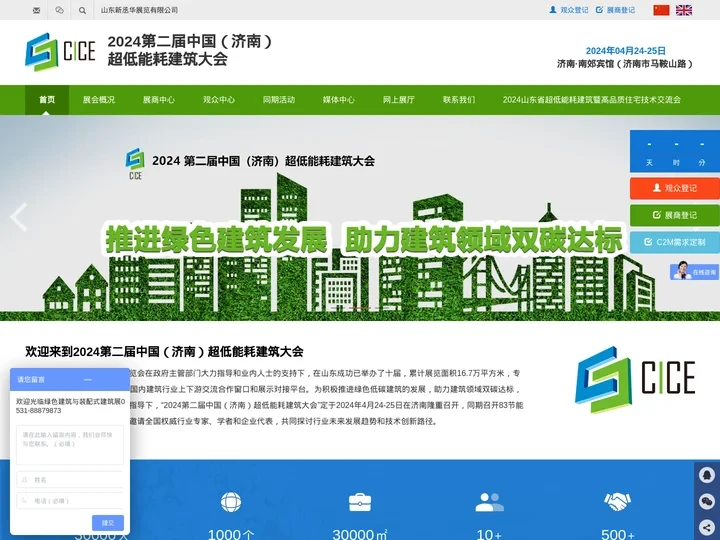
Task: Open the 媒体中心 menu
Action: tap(339, 100)
